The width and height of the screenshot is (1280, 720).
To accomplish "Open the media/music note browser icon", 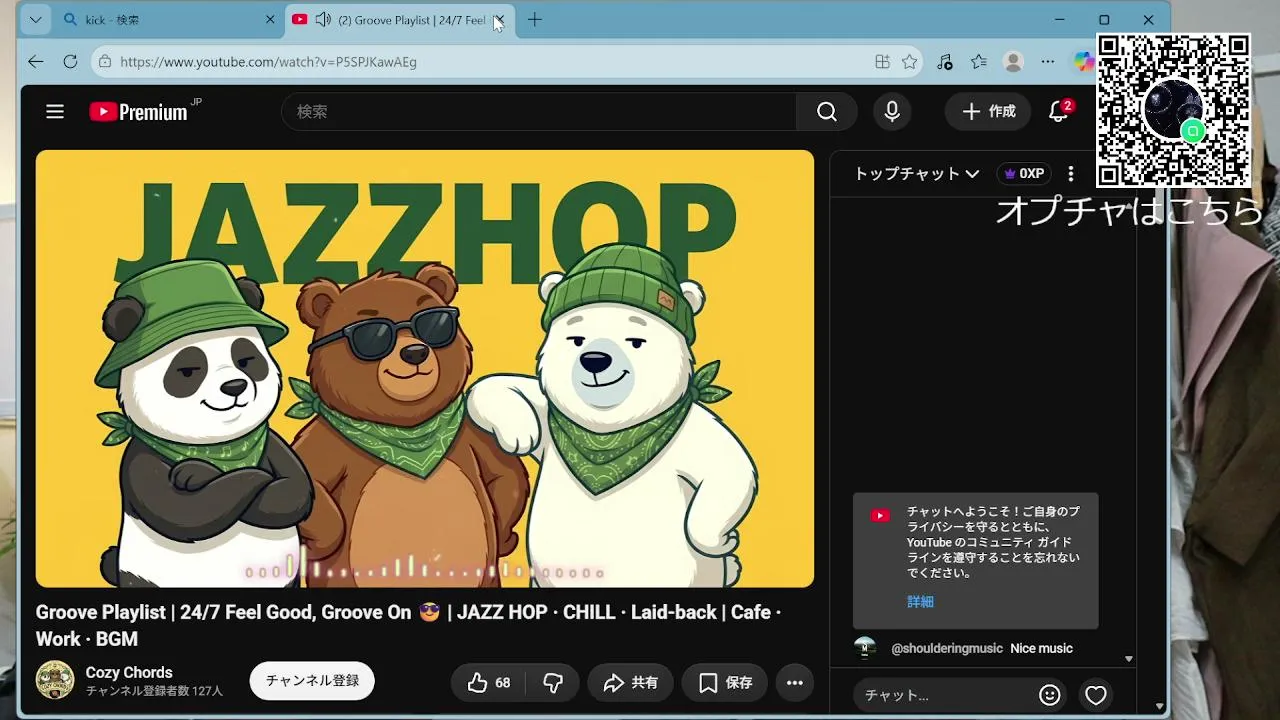I will (x=945, y=62).
